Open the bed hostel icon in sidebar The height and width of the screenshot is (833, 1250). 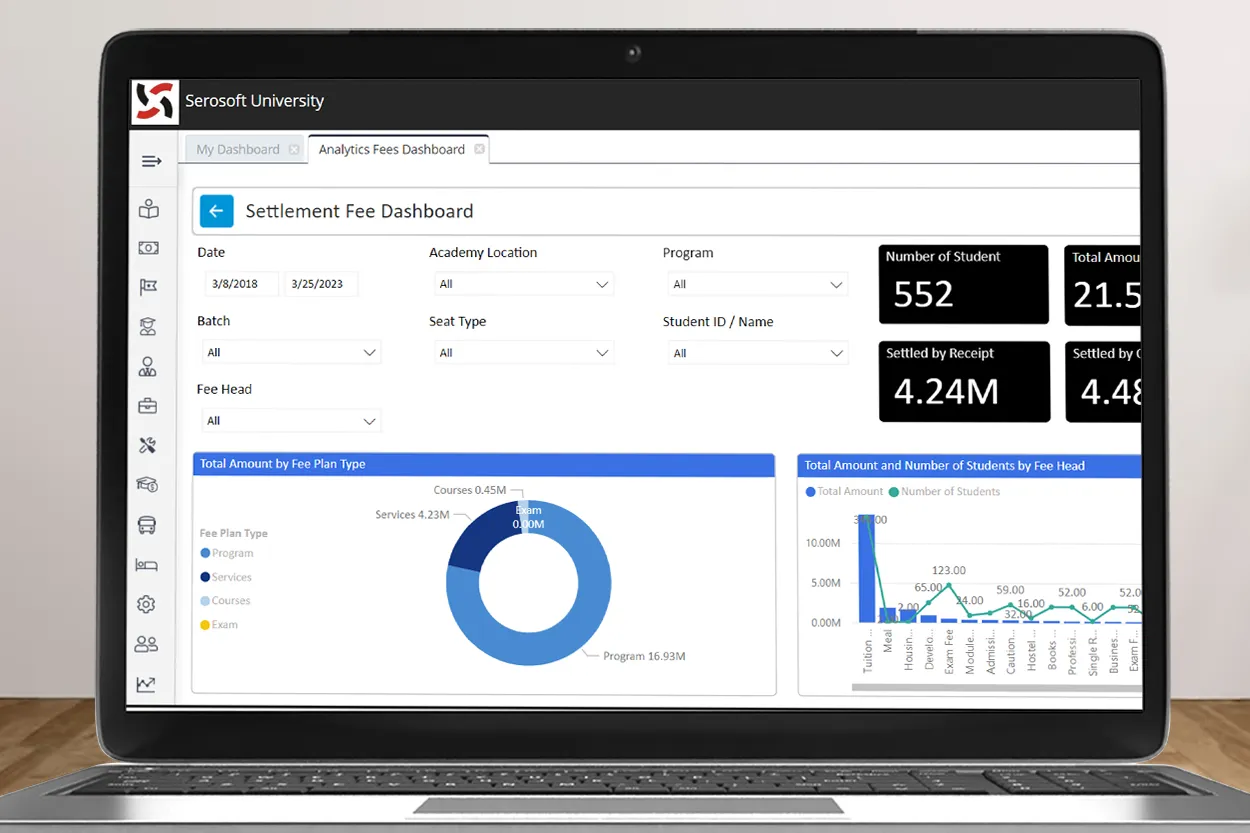(147, 565)
